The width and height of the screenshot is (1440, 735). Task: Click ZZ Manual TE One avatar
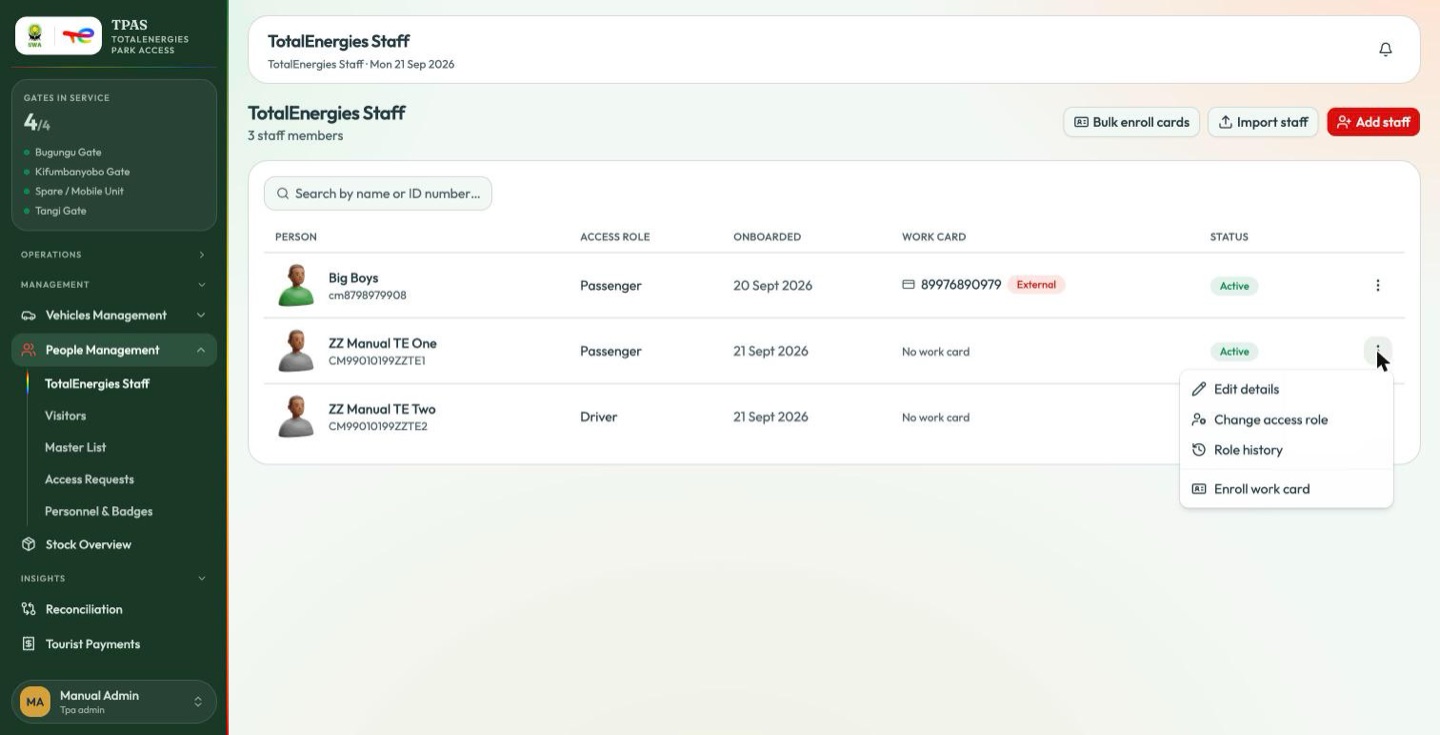point(296,351)
